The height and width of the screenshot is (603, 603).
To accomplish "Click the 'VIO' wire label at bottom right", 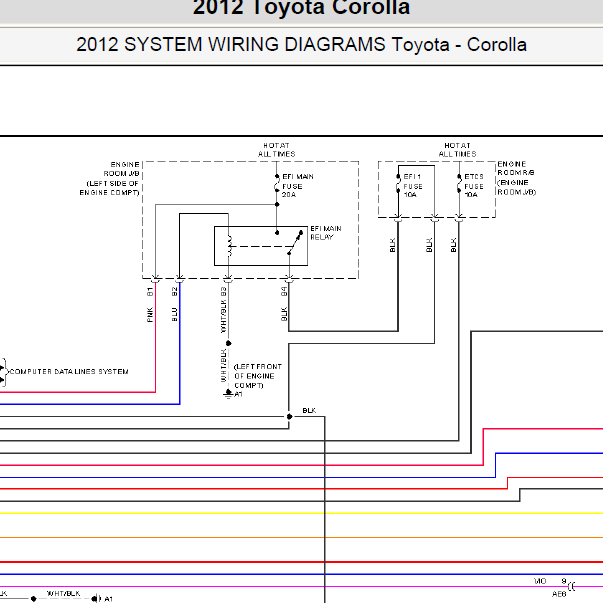I will pyautogui.click(x=540, y=581).
